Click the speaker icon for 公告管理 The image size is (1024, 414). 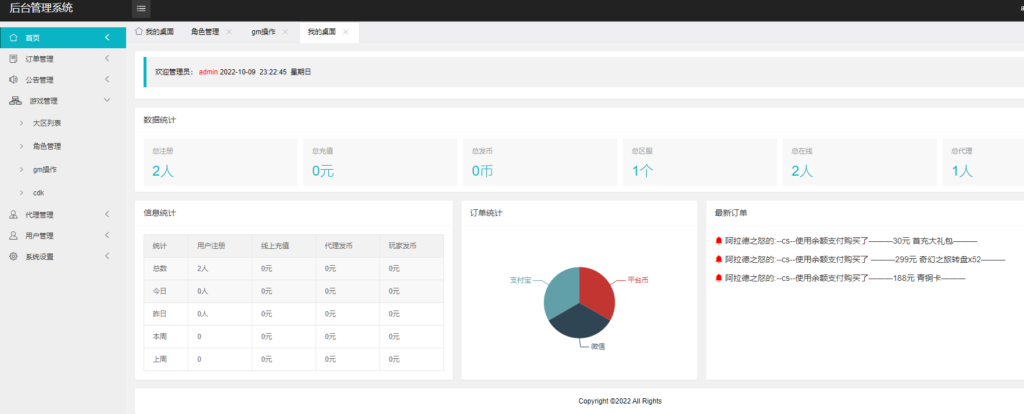coord(13,80)
